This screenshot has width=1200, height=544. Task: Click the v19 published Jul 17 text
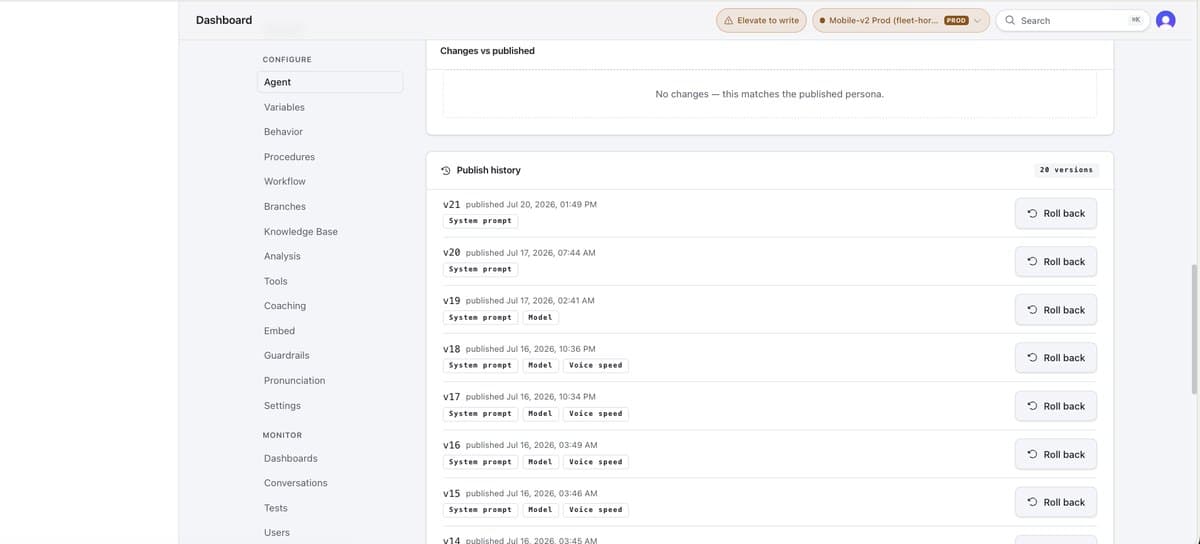(530, 300)
